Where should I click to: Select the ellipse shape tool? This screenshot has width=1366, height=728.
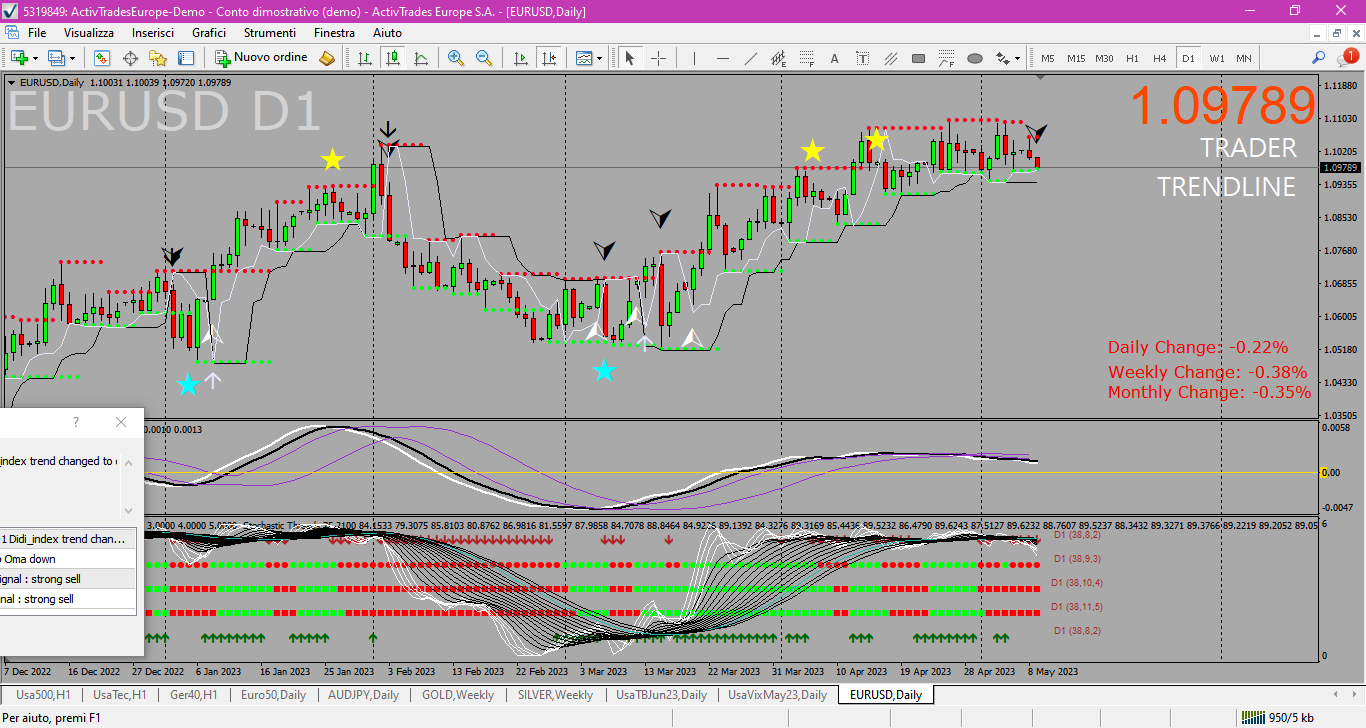pos(974,58)
